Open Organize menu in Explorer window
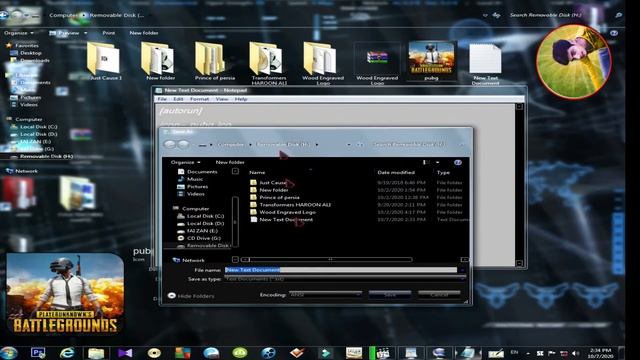640x360 pixels. 19,33
